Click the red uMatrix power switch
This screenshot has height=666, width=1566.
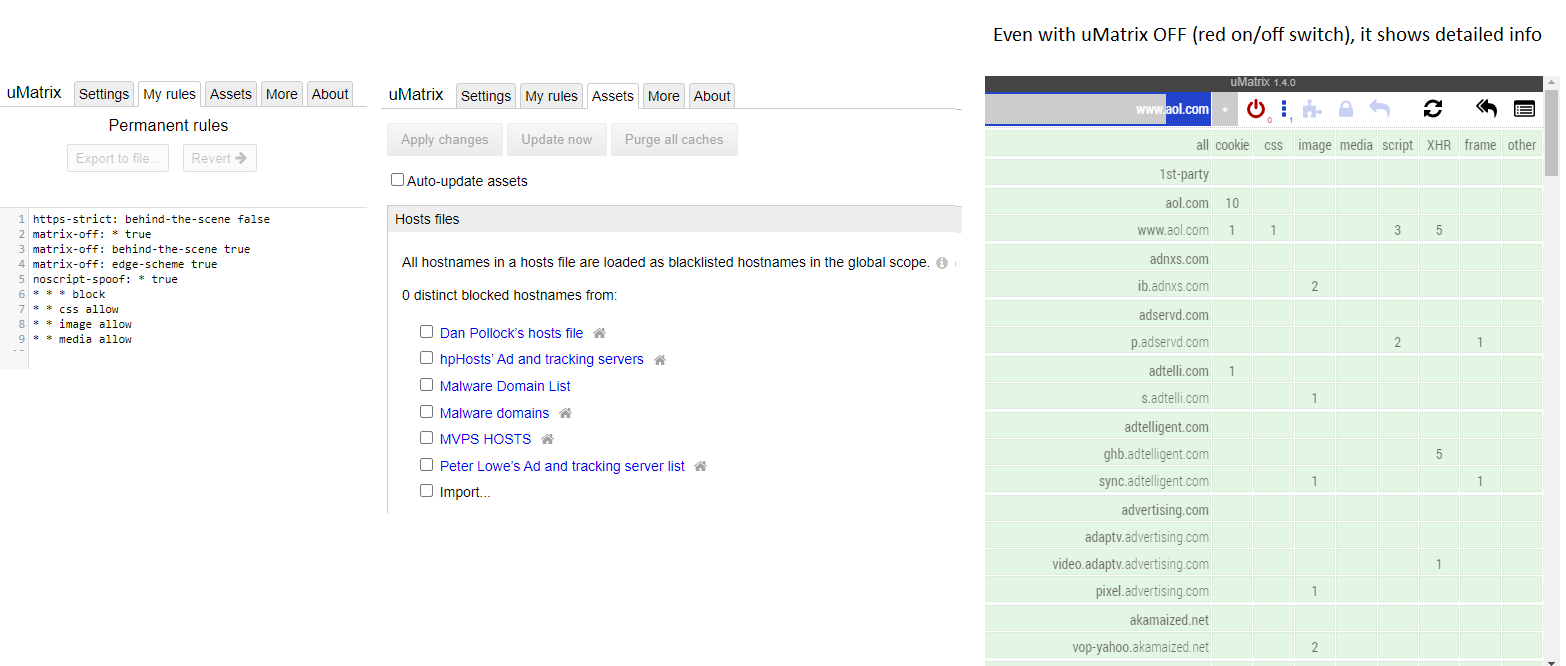tap(1255, 109)
